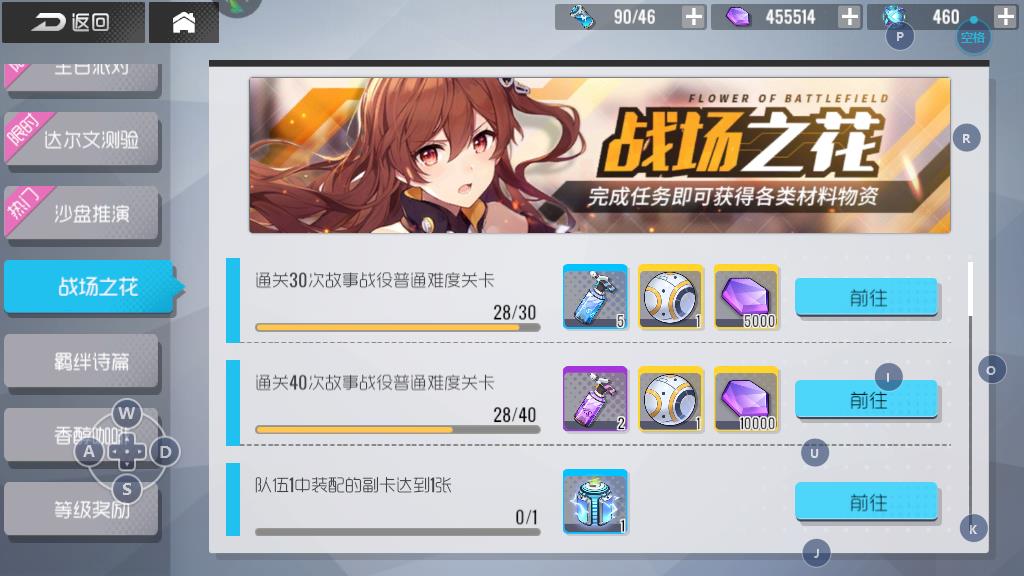
Task: Click 前往 for the 30次 mission
Action: (x=866, y=298)
